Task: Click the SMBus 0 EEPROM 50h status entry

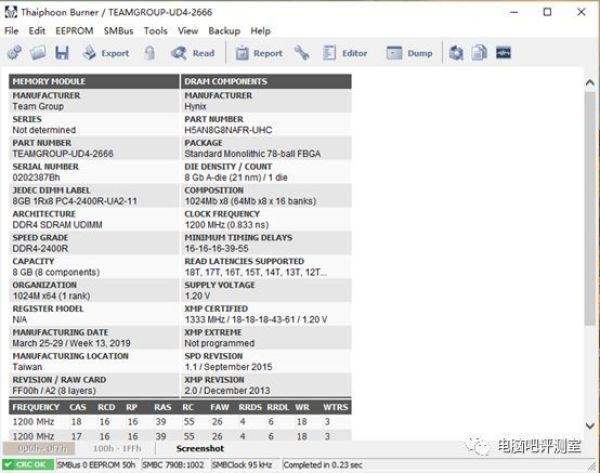Action: (96, 465)
